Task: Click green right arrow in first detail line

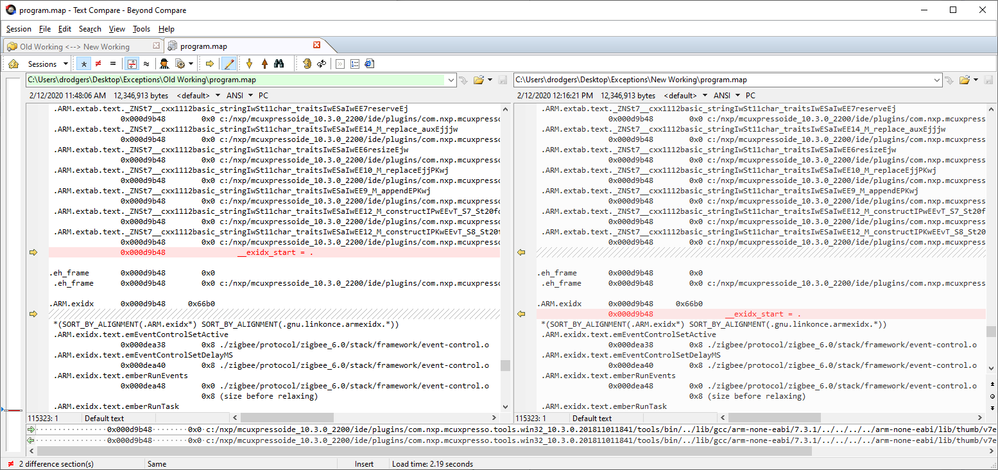Action: tap(31, 430)
